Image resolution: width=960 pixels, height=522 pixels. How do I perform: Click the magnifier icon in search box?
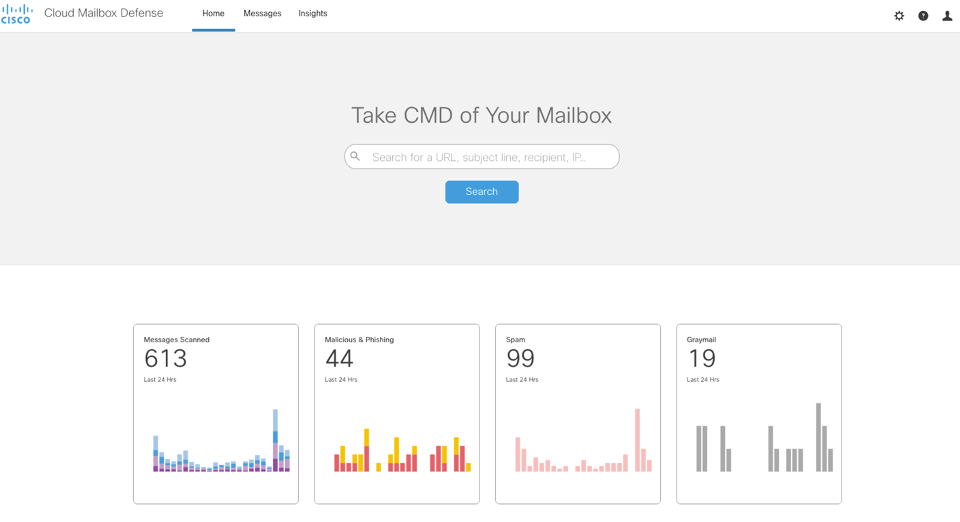(x=355, y=156)
